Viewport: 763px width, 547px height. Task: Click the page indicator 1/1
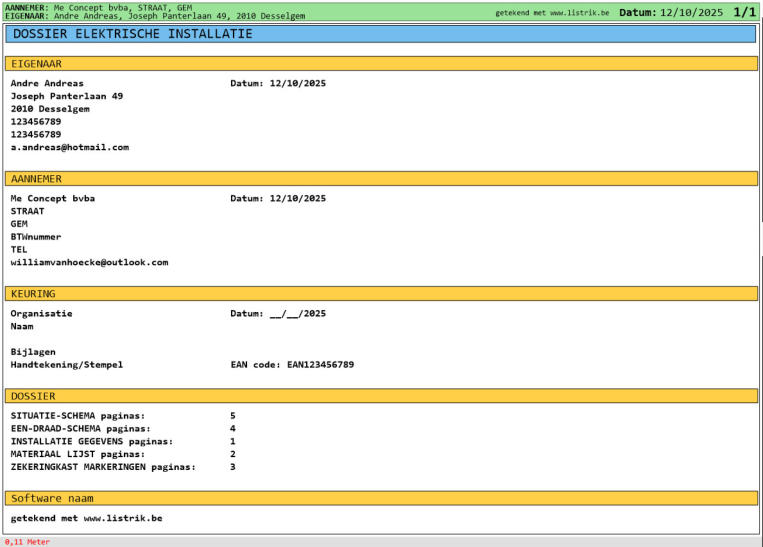pos(744,12)
